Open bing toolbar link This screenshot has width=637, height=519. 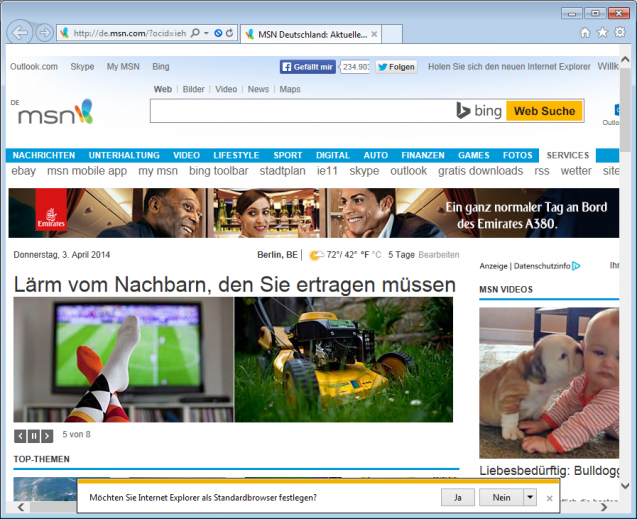click(219, 171)
